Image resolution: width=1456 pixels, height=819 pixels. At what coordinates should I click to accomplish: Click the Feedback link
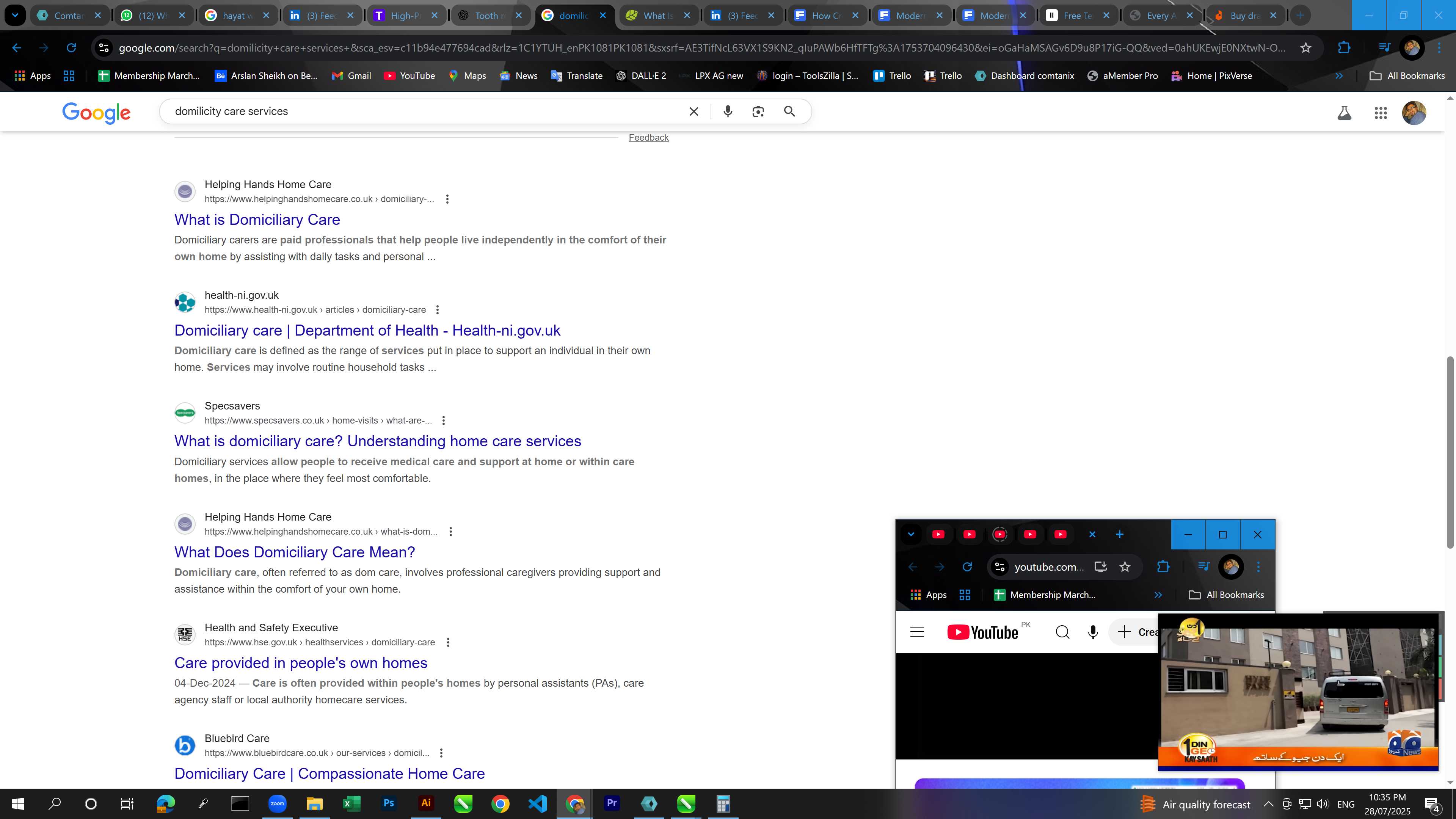click(648, 138)
